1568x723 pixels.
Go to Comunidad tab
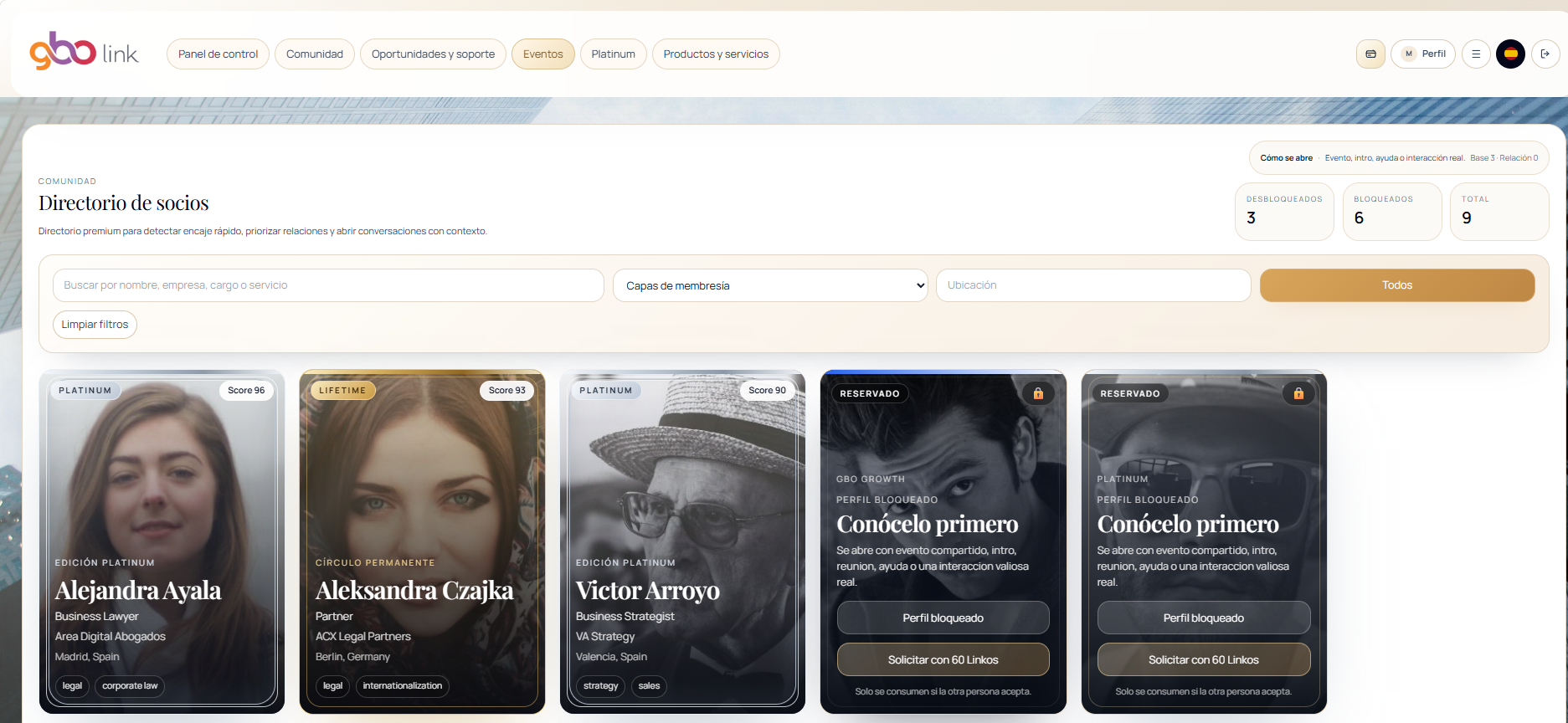click(x=315, y=54)
